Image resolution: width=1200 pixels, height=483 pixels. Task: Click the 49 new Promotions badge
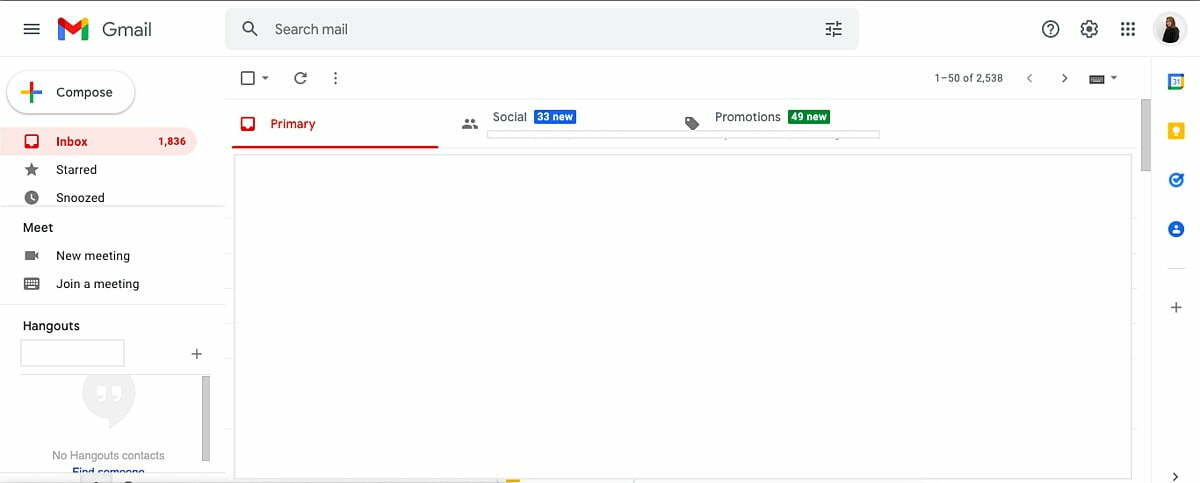809,117
